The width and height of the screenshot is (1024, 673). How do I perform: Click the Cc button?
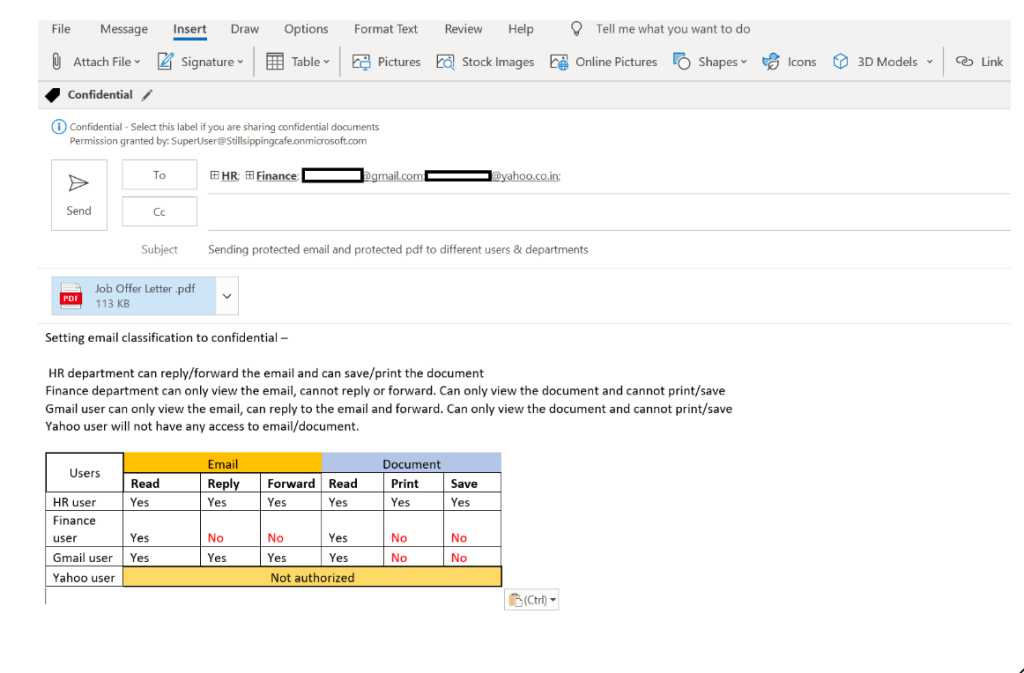click(x=159, y=211)
